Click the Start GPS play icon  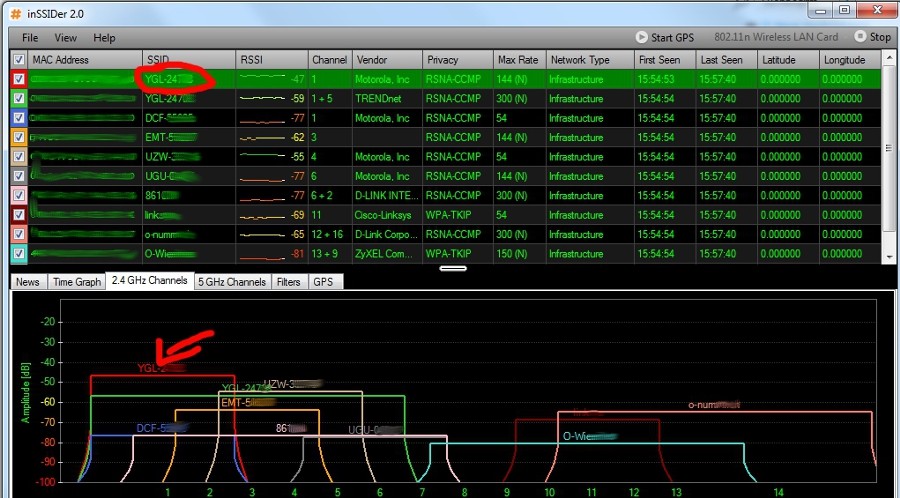point(642,38)
